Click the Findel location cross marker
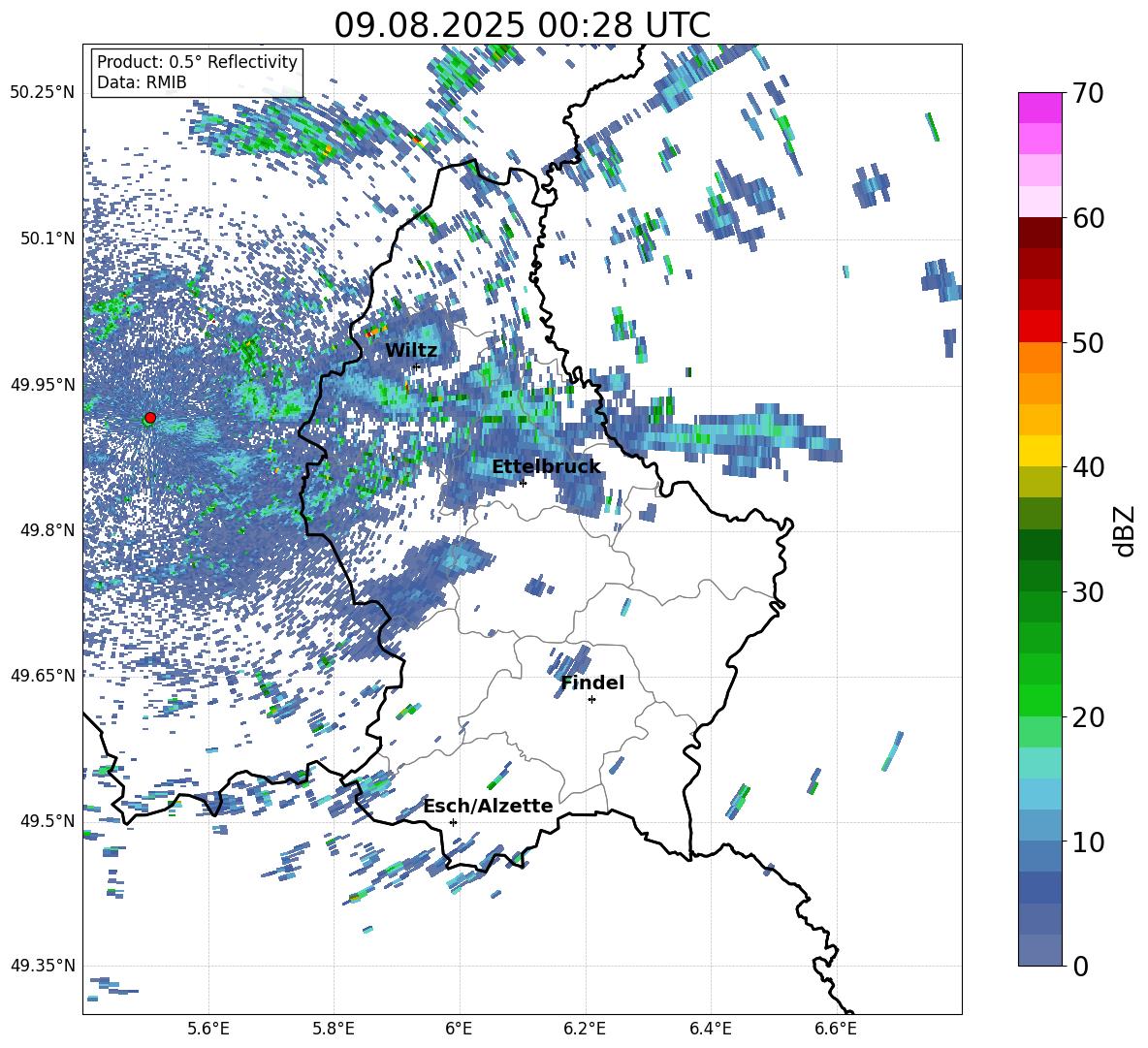The height and width of the screenshot is (1048, 1148). pyautogui.click(x=591, y=700)
